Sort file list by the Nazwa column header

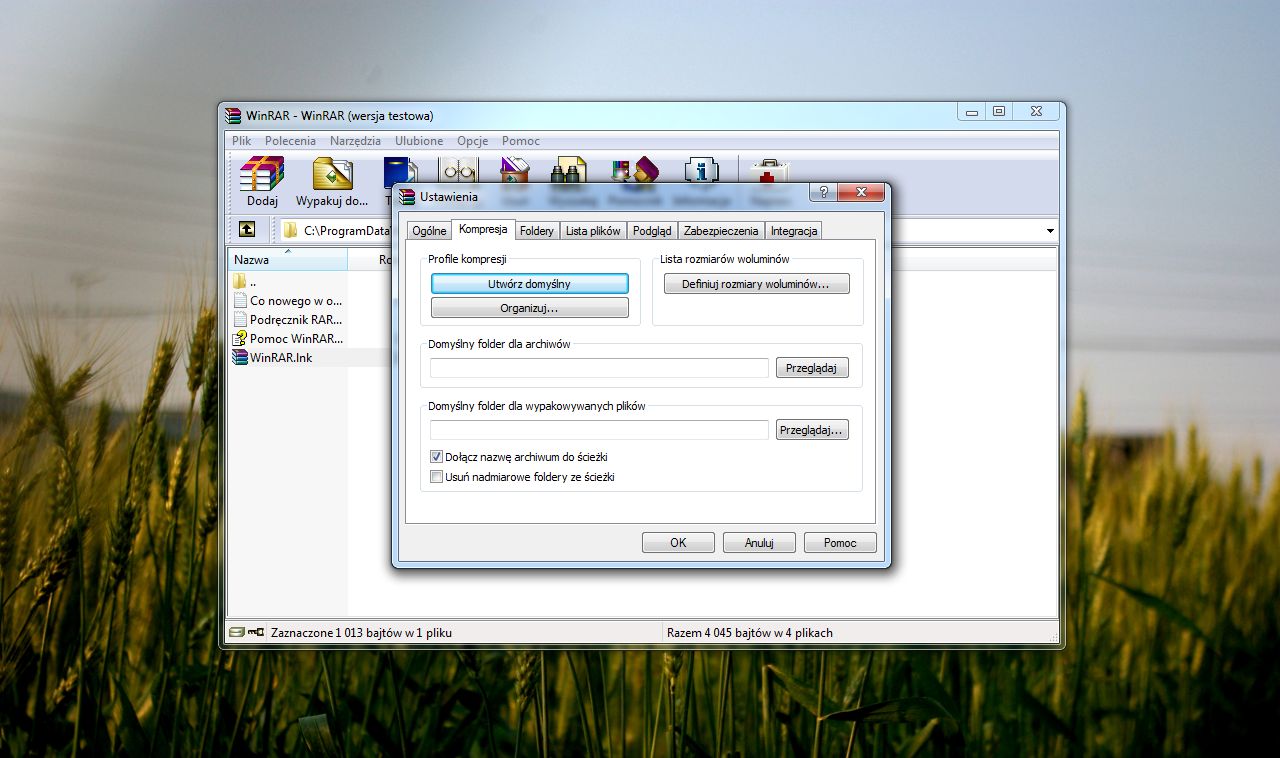[x=287, y=260]
